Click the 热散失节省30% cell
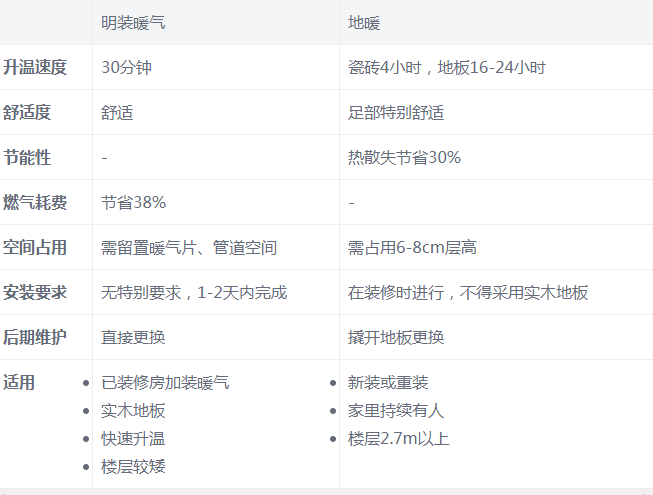Viewport: 653px width, 495px height. (404, 157)
